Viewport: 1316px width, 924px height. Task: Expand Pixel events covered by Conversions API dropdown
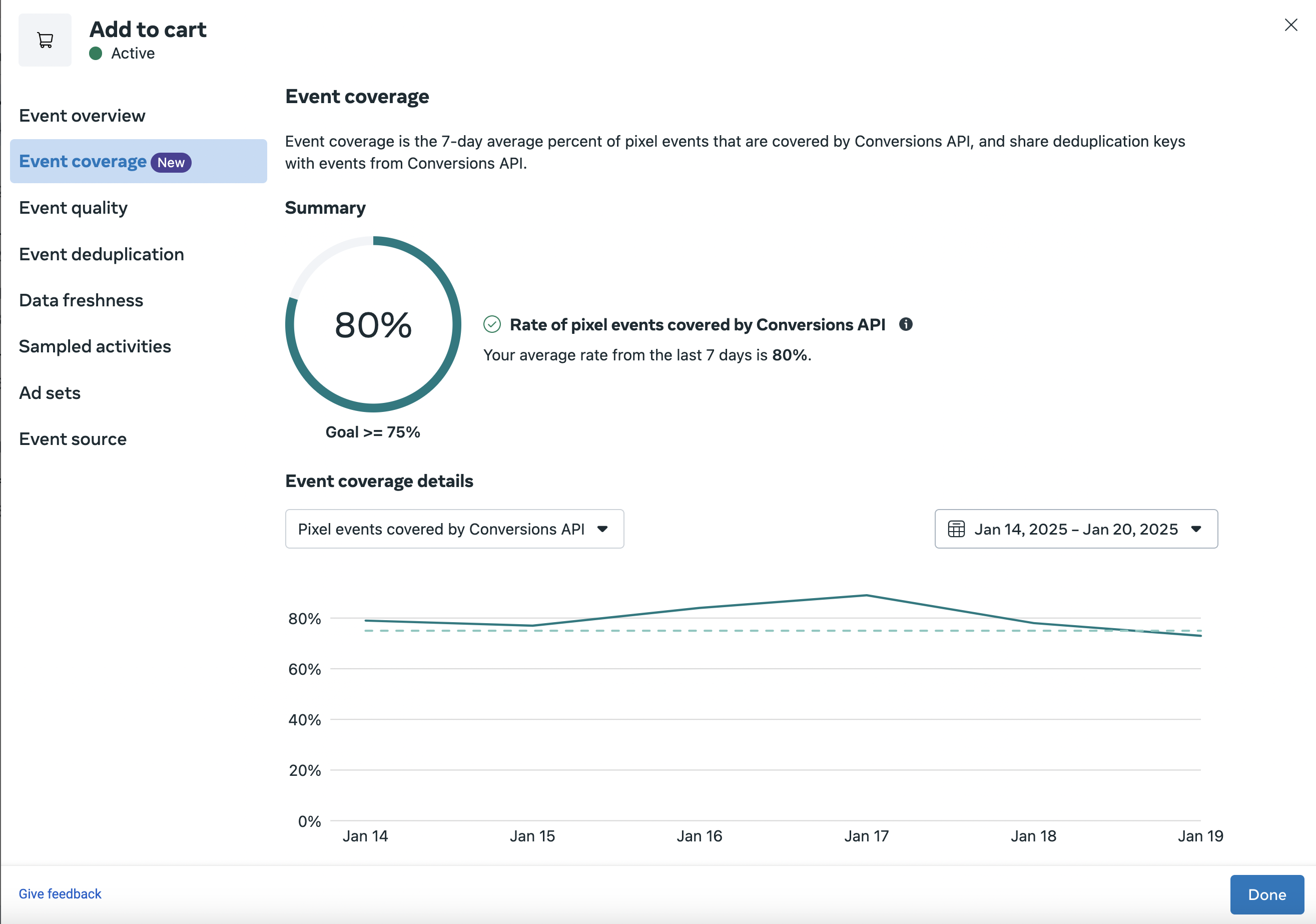454,529
